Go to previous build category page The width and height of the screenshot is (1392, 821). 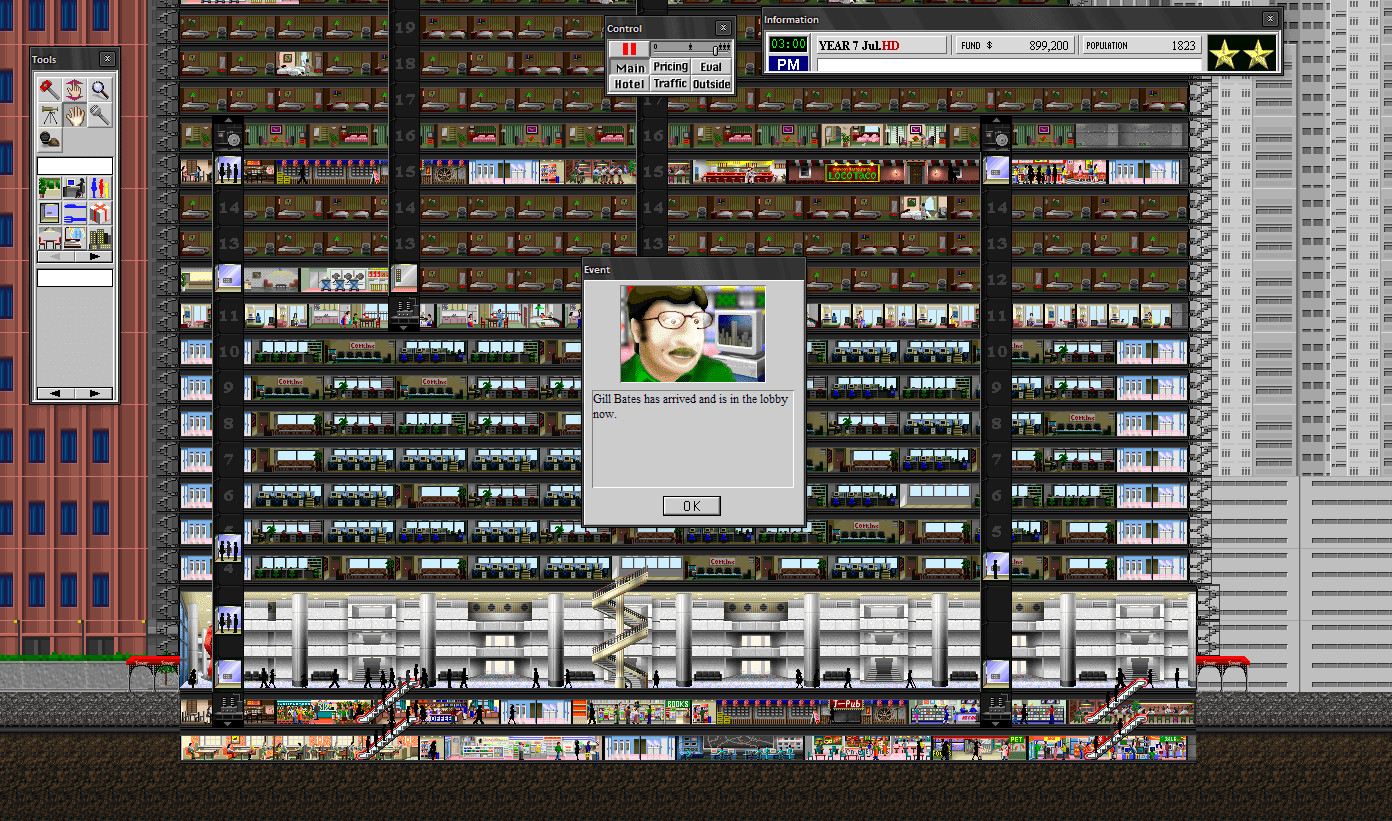(56, 256)
